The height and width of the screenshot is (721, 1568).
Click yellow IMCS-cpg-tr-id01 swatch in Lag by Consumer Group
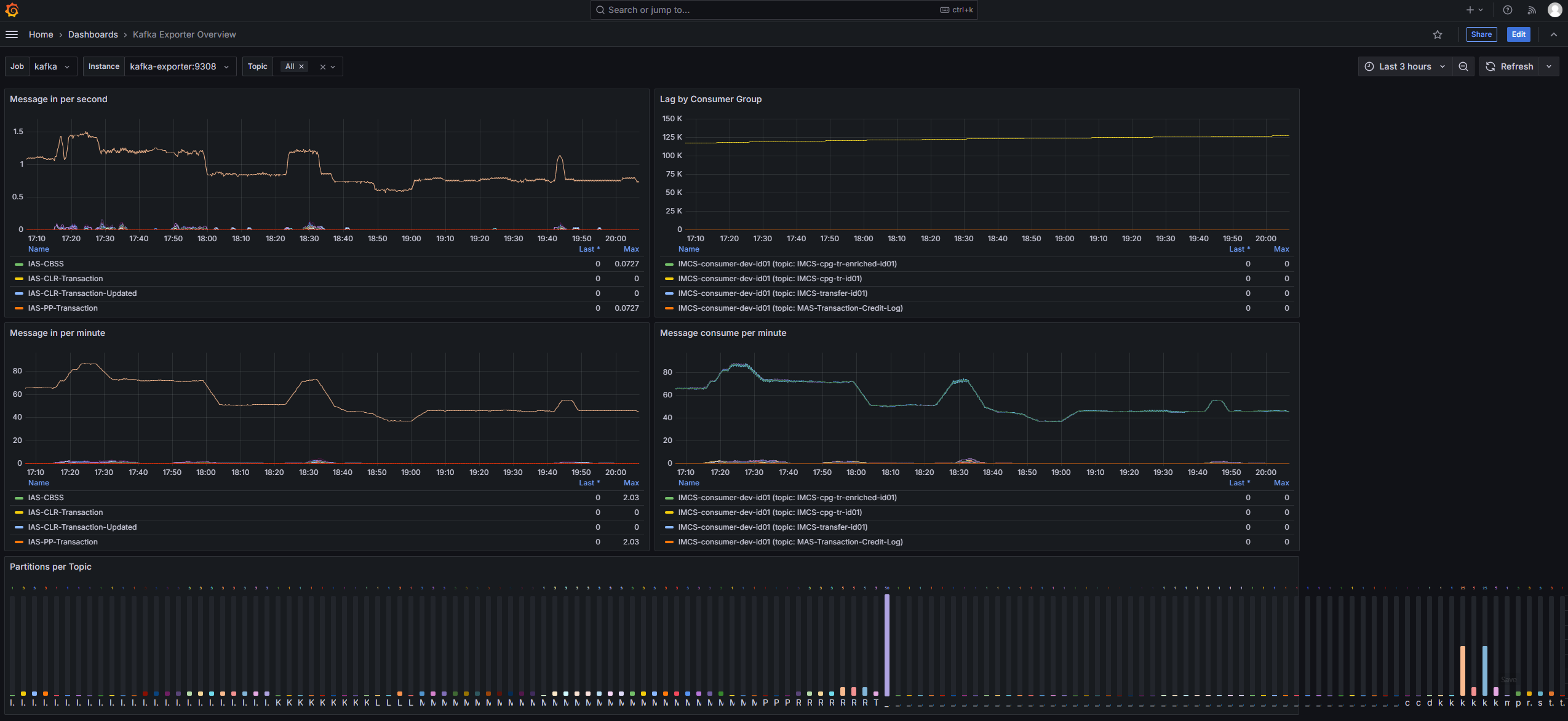point(669,279)
